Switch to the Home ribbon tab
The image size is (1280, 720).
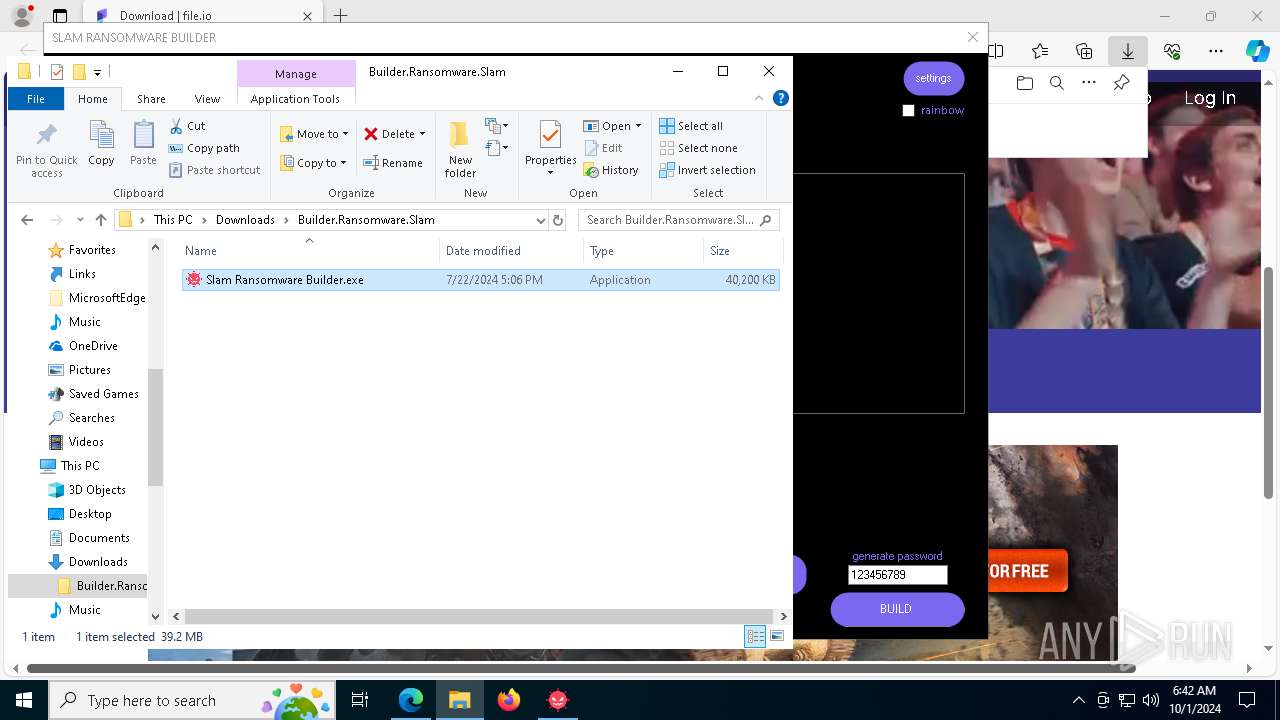click(x=92, y=99)
